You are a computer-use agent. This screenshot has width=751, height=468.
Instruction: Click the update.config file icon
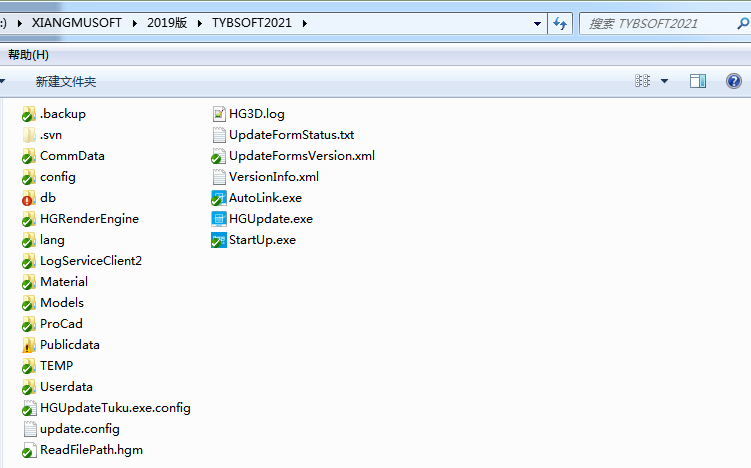pos(29,429)
